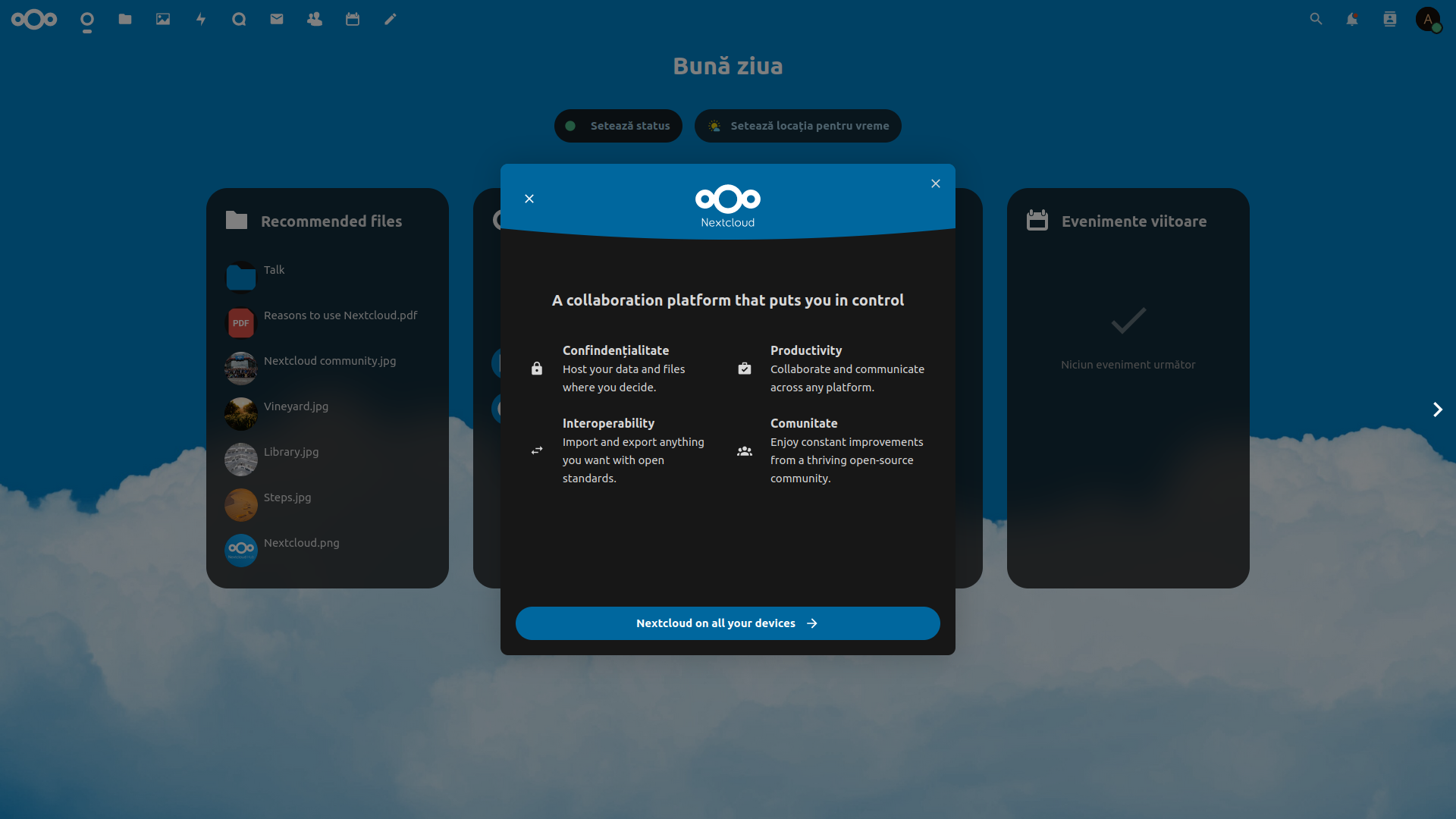Viewport: 1456px width, 819px height.
Task: Click the Interoperability arrows icon
Action: (537, 450)
